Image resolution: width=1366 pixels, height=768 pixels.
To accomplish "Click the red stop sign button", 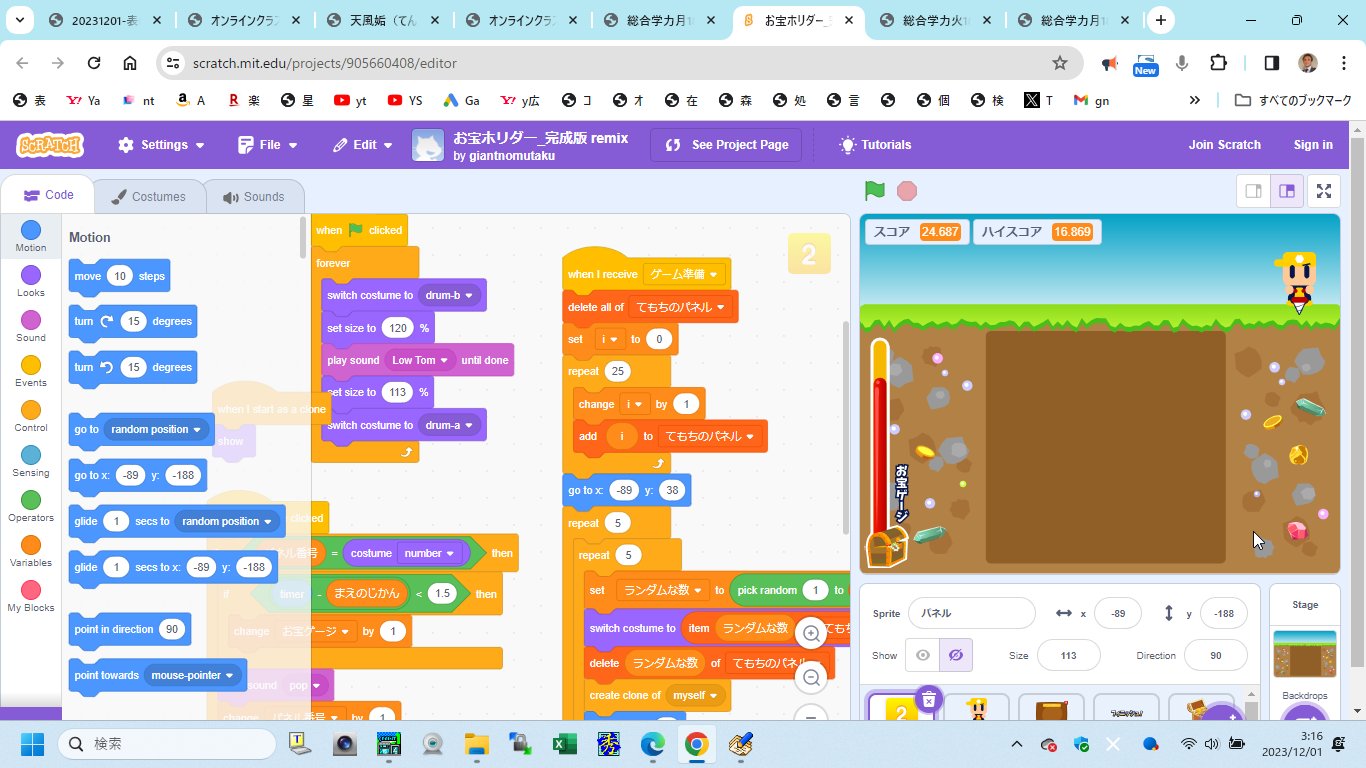I will (907, 190).
